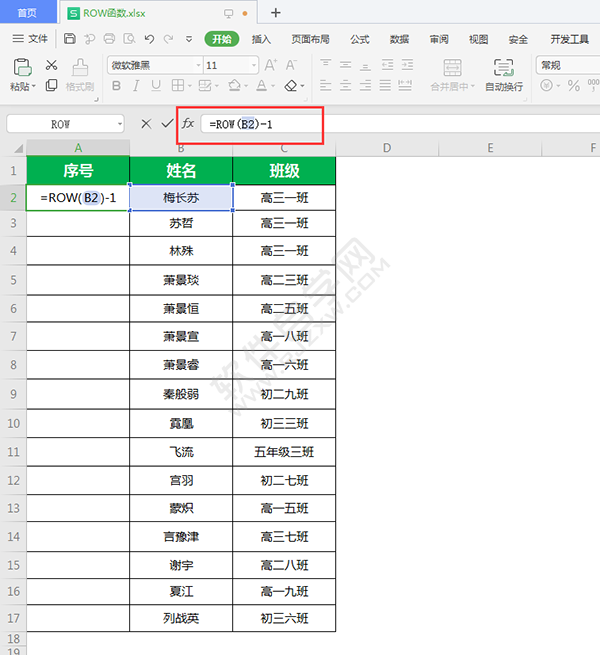Apply font color A icon

[262, 86]
